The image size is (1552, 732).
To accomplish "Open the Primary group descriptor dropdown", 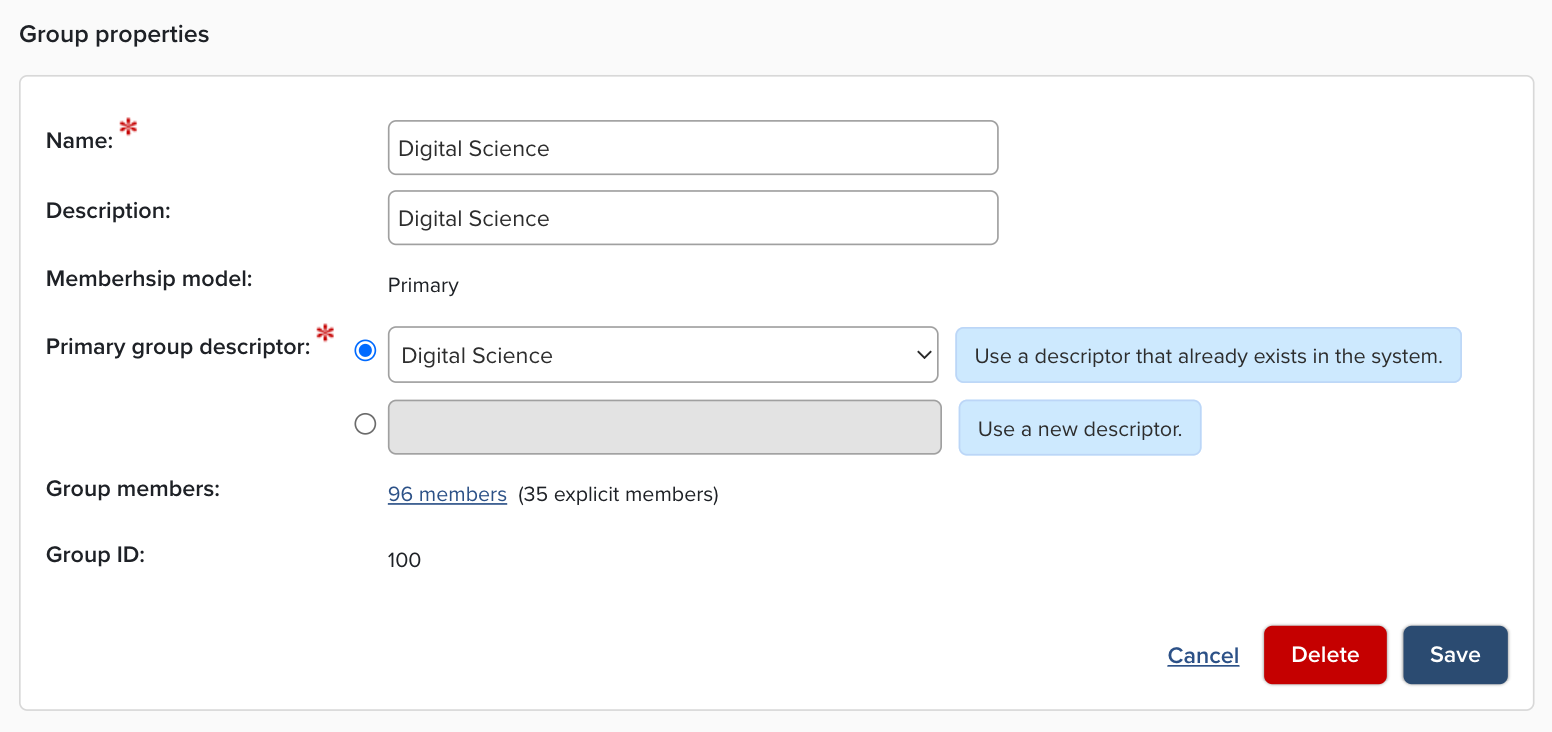I will 662,355.
